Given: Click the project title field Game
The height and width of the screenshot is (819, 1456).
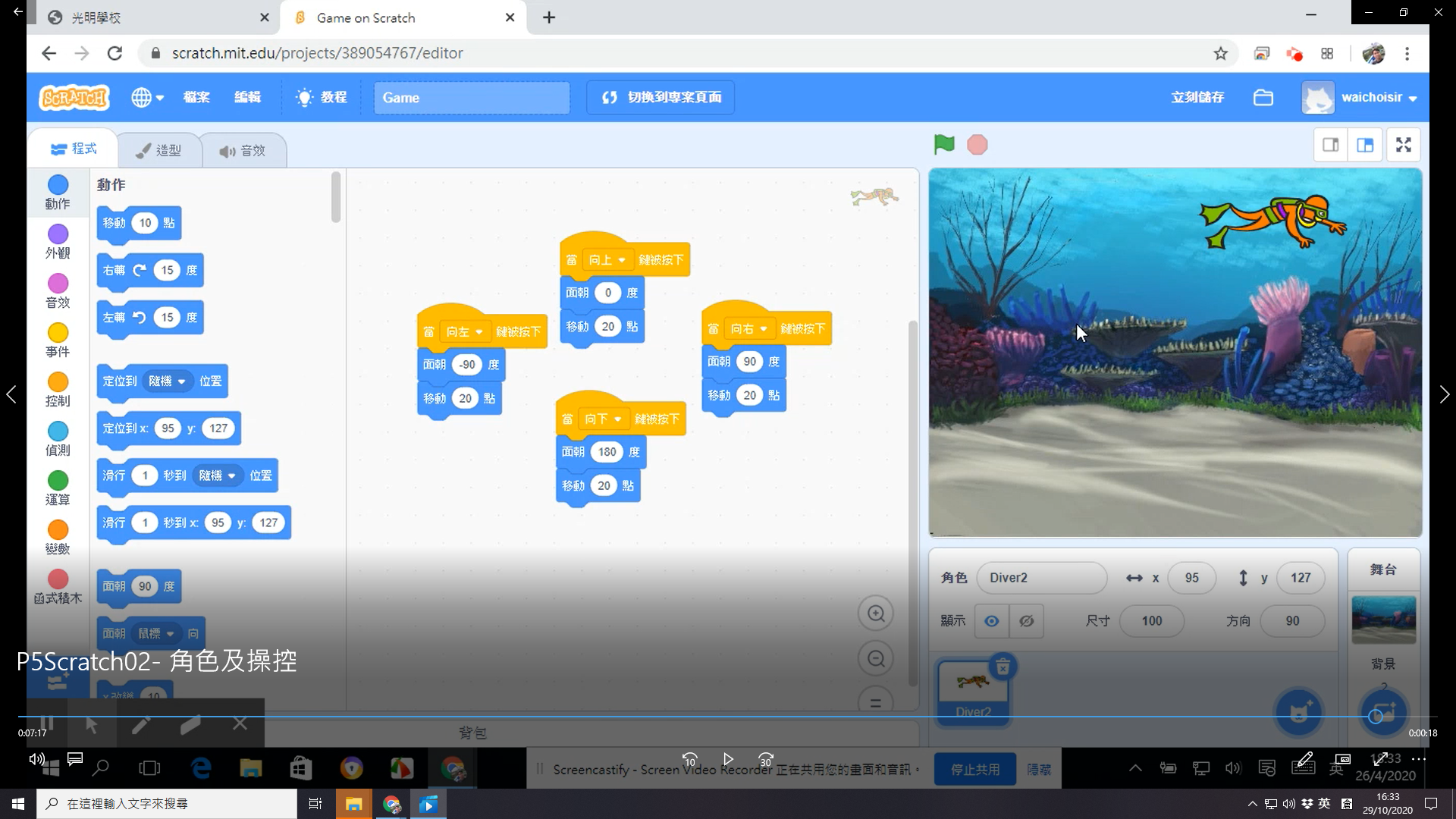Looking at the screenshot, I should coord(472,98).
